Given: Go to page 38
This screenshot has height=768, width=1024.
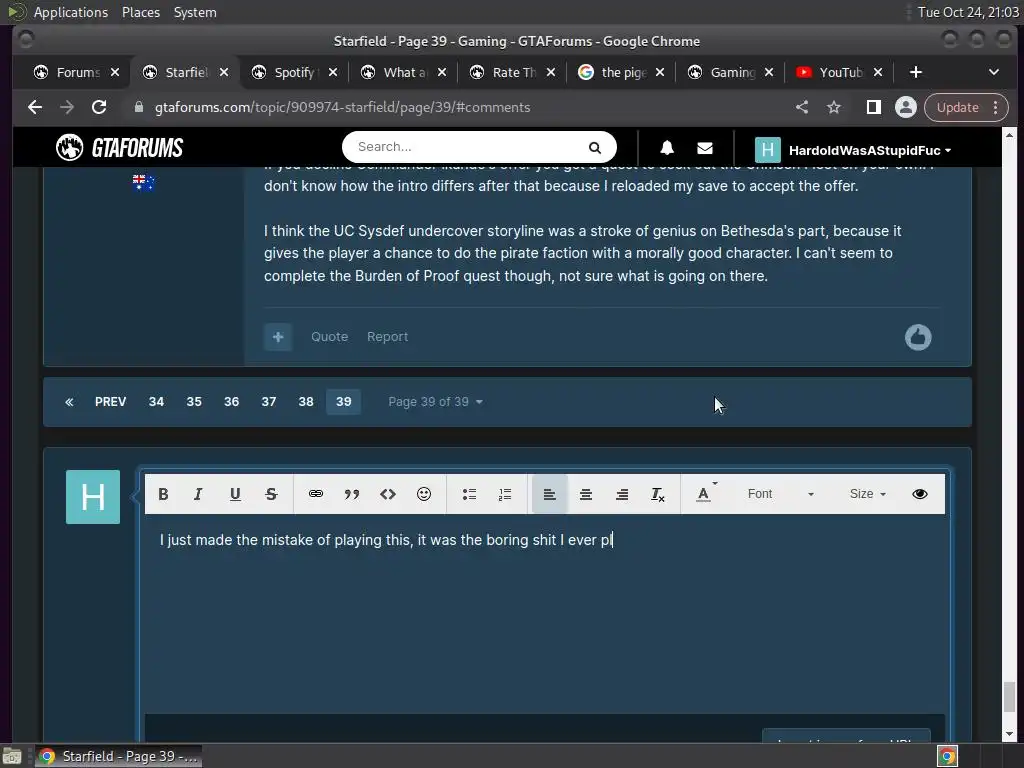Looking at the screenshot, I should (306, 402).
